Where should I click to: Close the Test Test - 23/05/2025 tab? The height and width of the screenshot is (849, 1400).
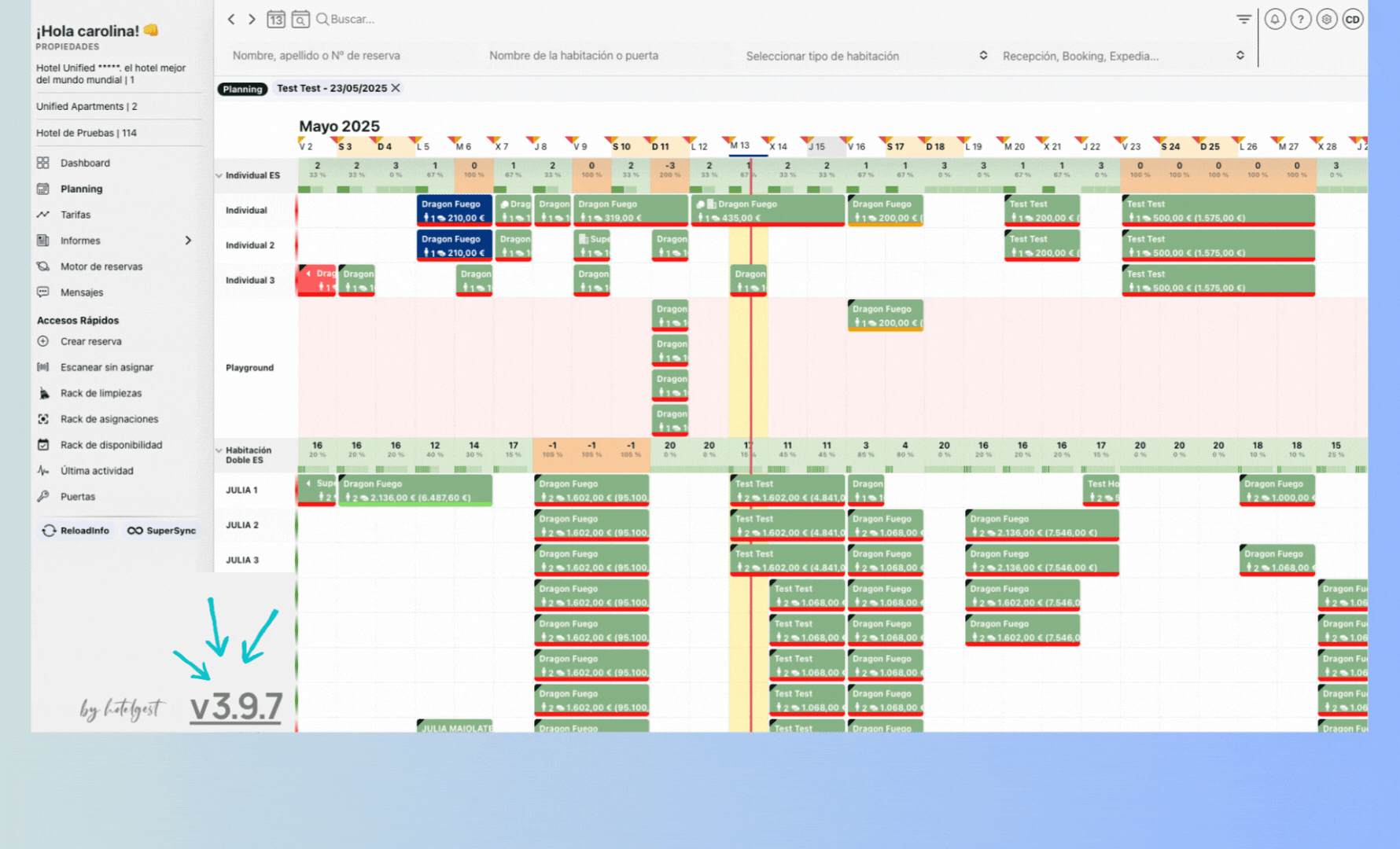tap(396, 88)
